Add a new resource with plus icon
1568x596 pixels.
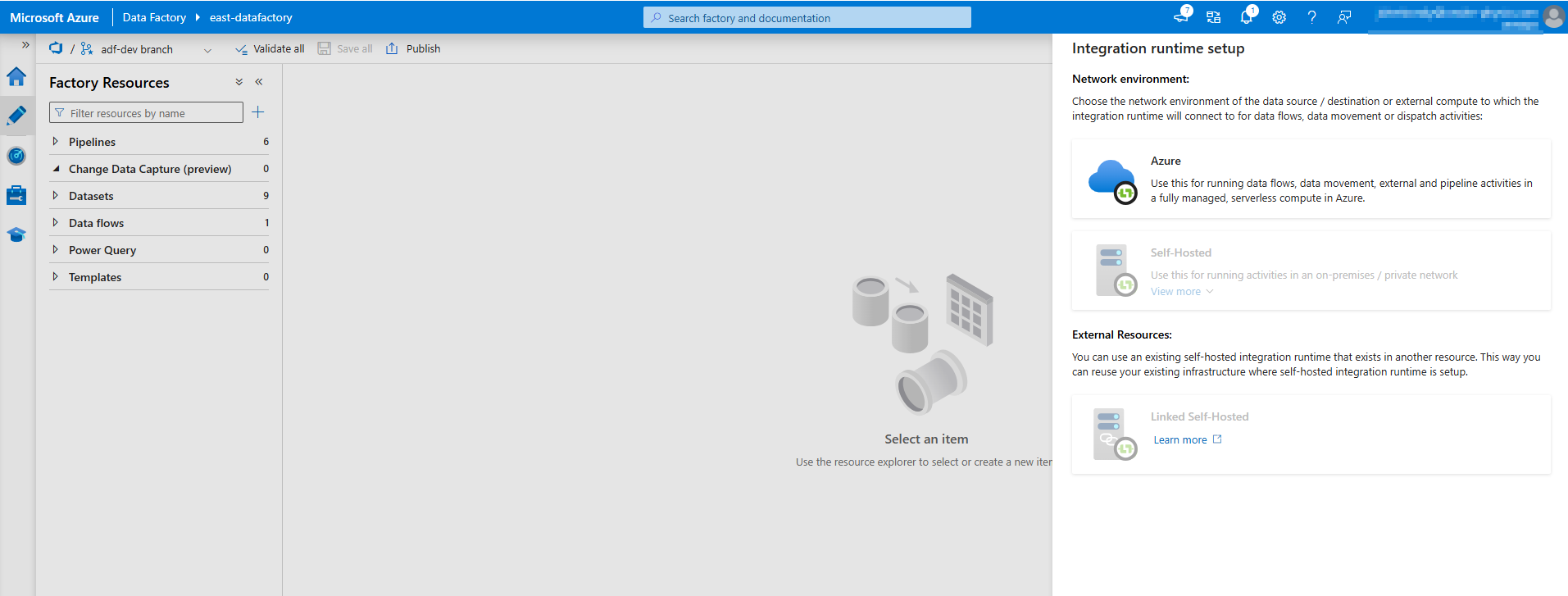(x=258, y=112)
